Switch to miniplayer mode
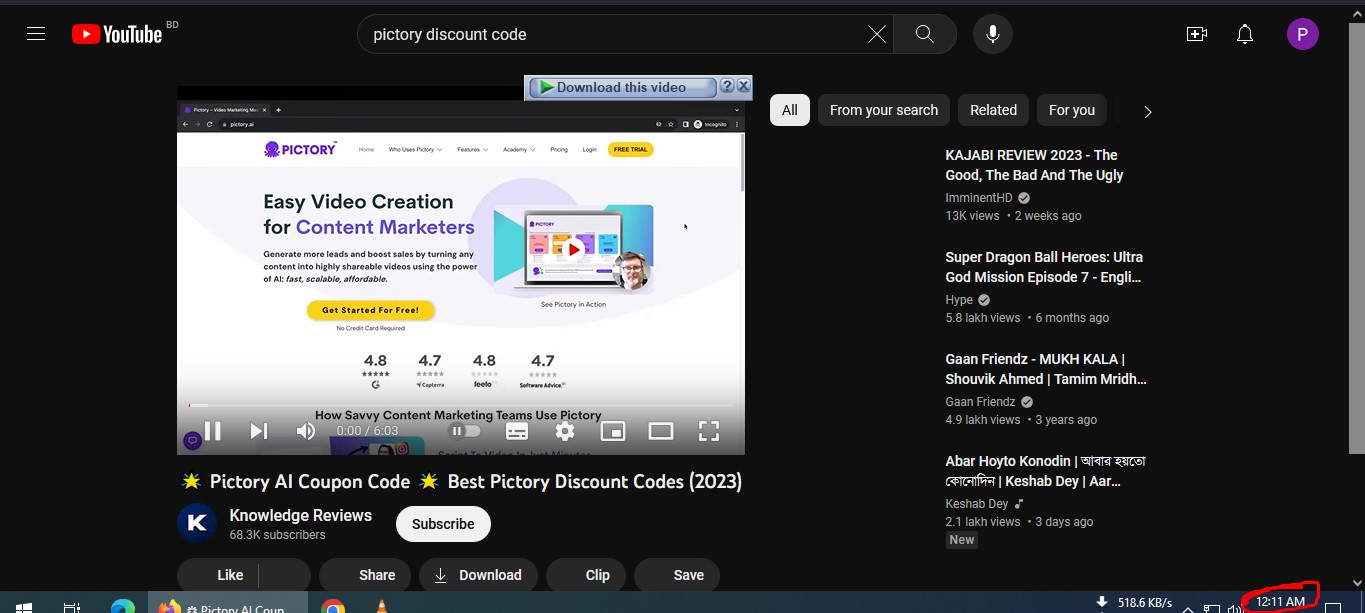Viewport: 1365px width, 613px height. pos(613,431)
